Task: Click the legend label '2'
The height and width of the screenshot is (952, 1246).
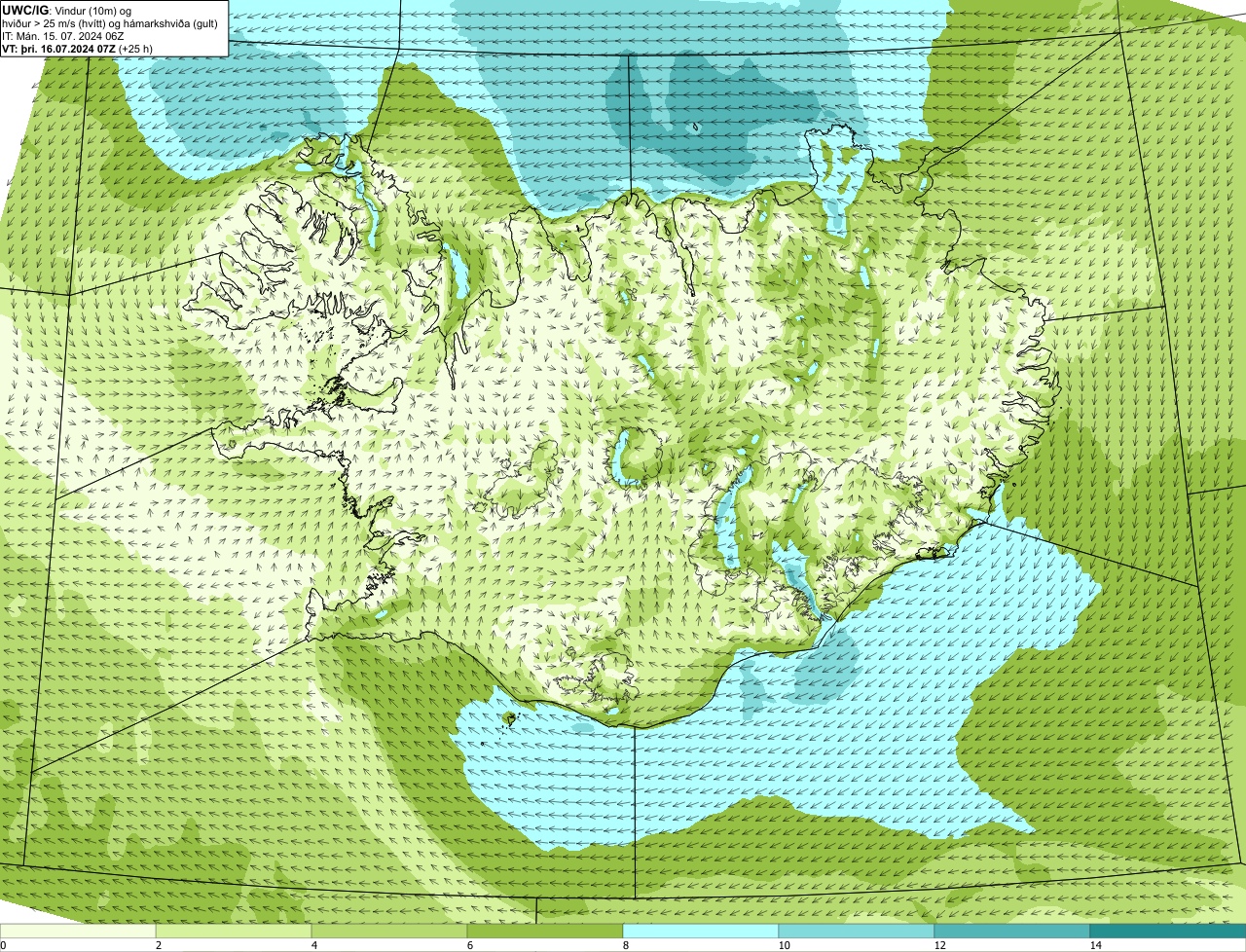Action: [x=158, y=945]
